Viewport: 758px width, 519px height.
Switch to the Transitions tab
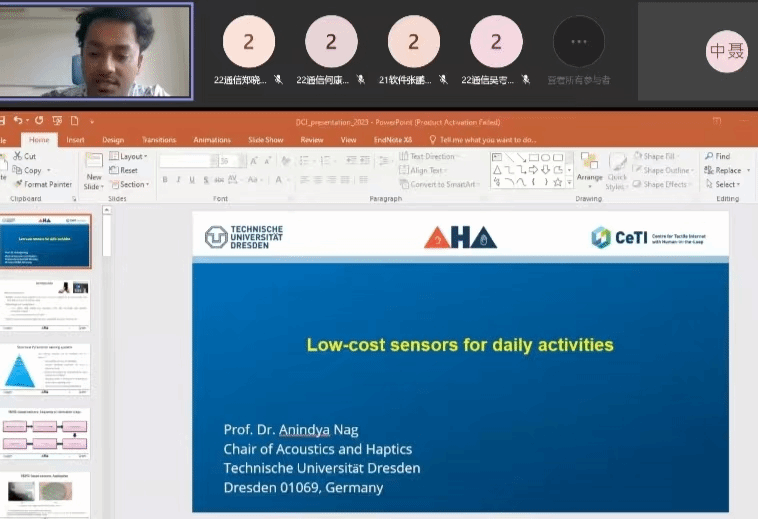(159, 140)
